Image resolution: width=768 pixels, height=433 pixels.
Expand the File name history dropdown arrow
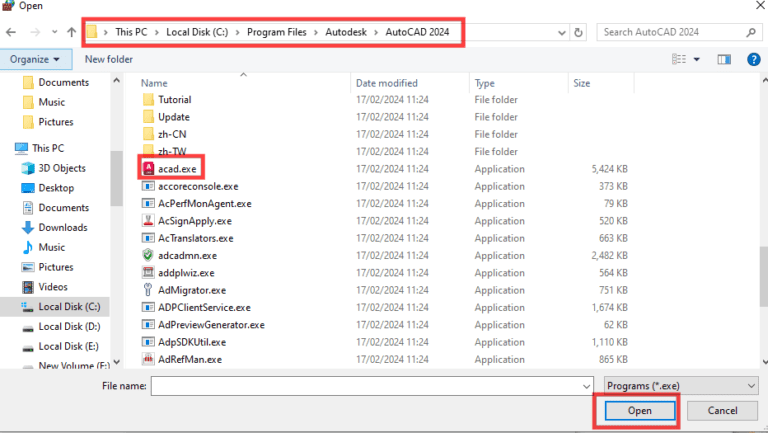tap(586, 385)
